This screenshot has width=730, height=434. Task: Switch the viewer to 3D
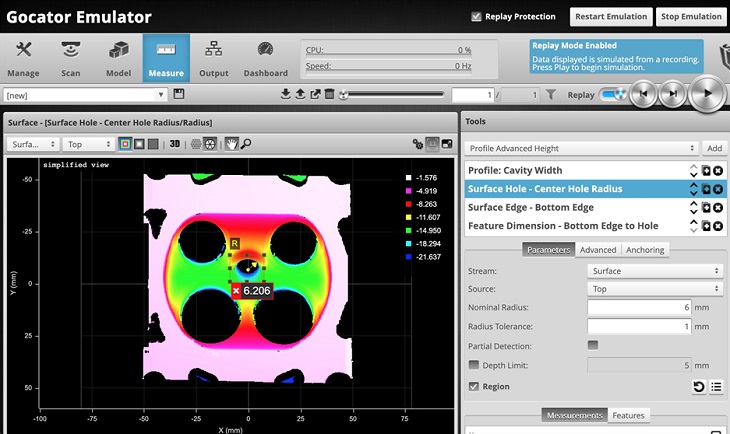[175, 144]
